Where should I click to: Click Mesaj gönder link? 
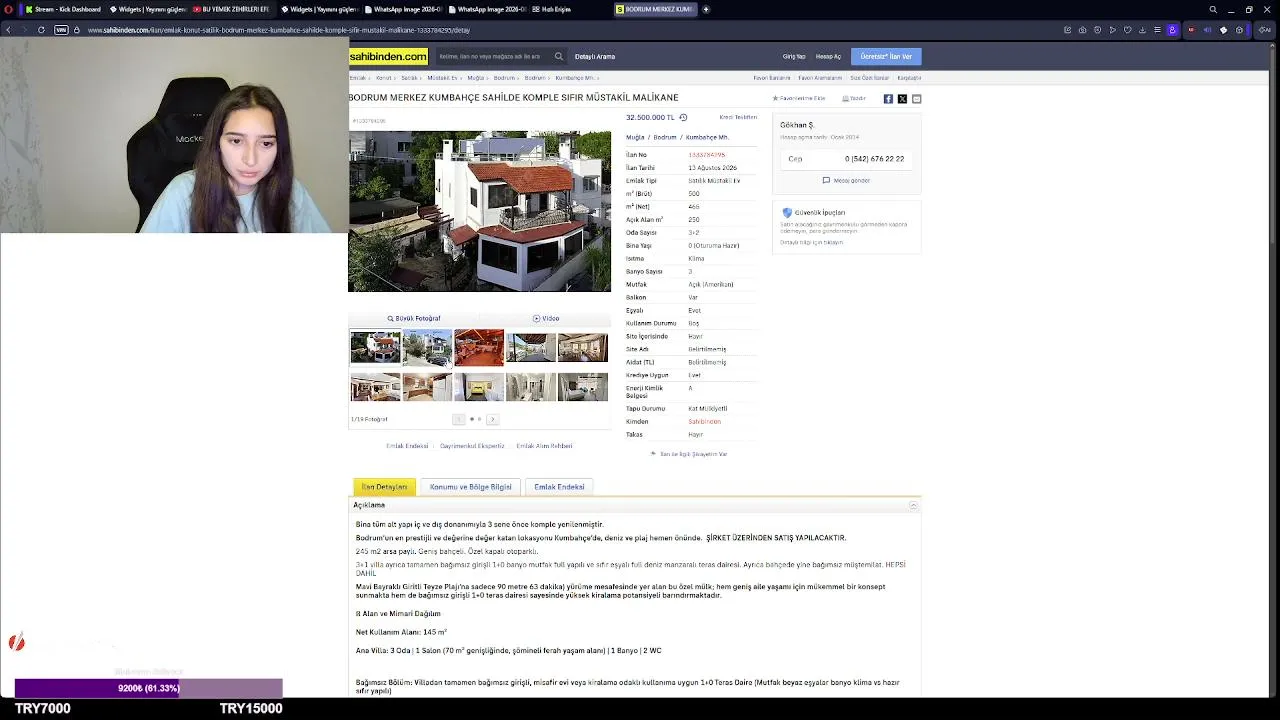pyautogui.click(x=846, y=181)
